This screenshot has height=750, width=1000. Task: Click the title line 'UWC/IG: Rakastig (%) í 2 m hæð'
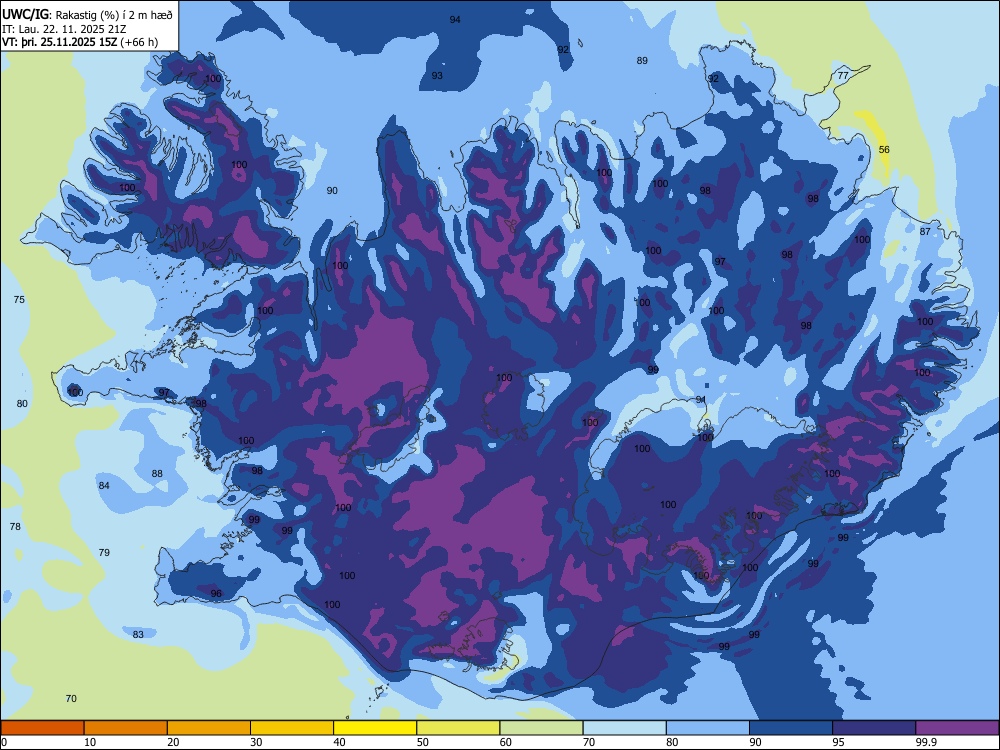tap(87, 14)
